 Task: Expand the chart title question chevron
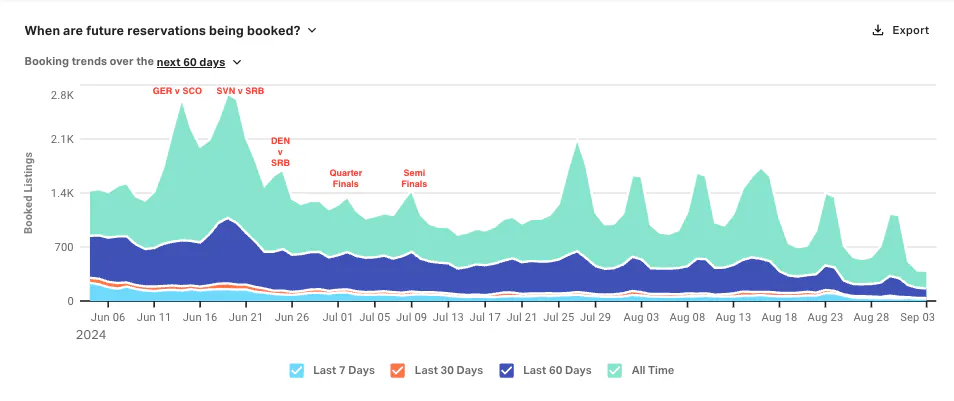tap(312, 30)
